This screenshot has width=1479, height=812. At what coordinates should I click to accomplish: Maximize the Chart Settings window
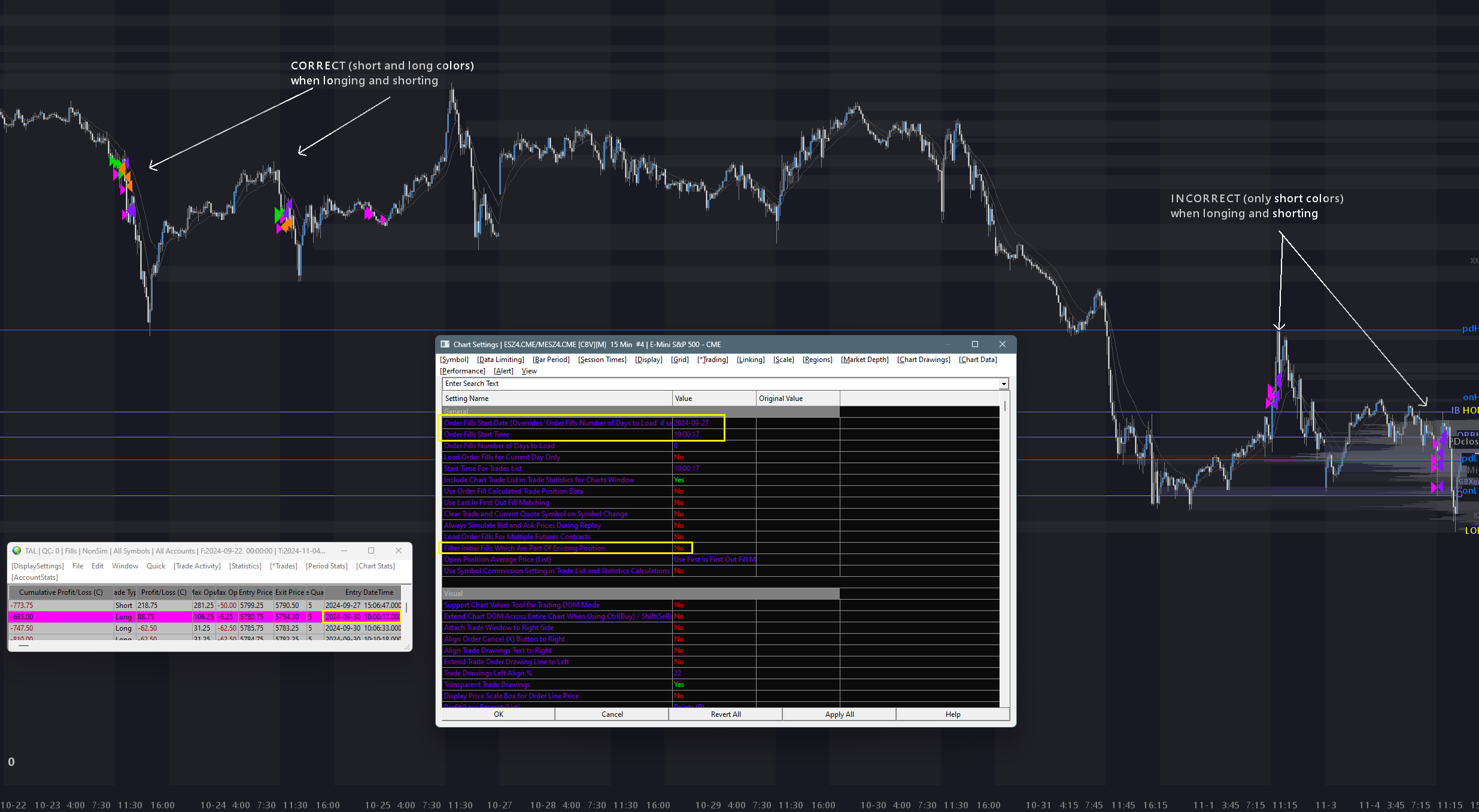tap(974, 344)
